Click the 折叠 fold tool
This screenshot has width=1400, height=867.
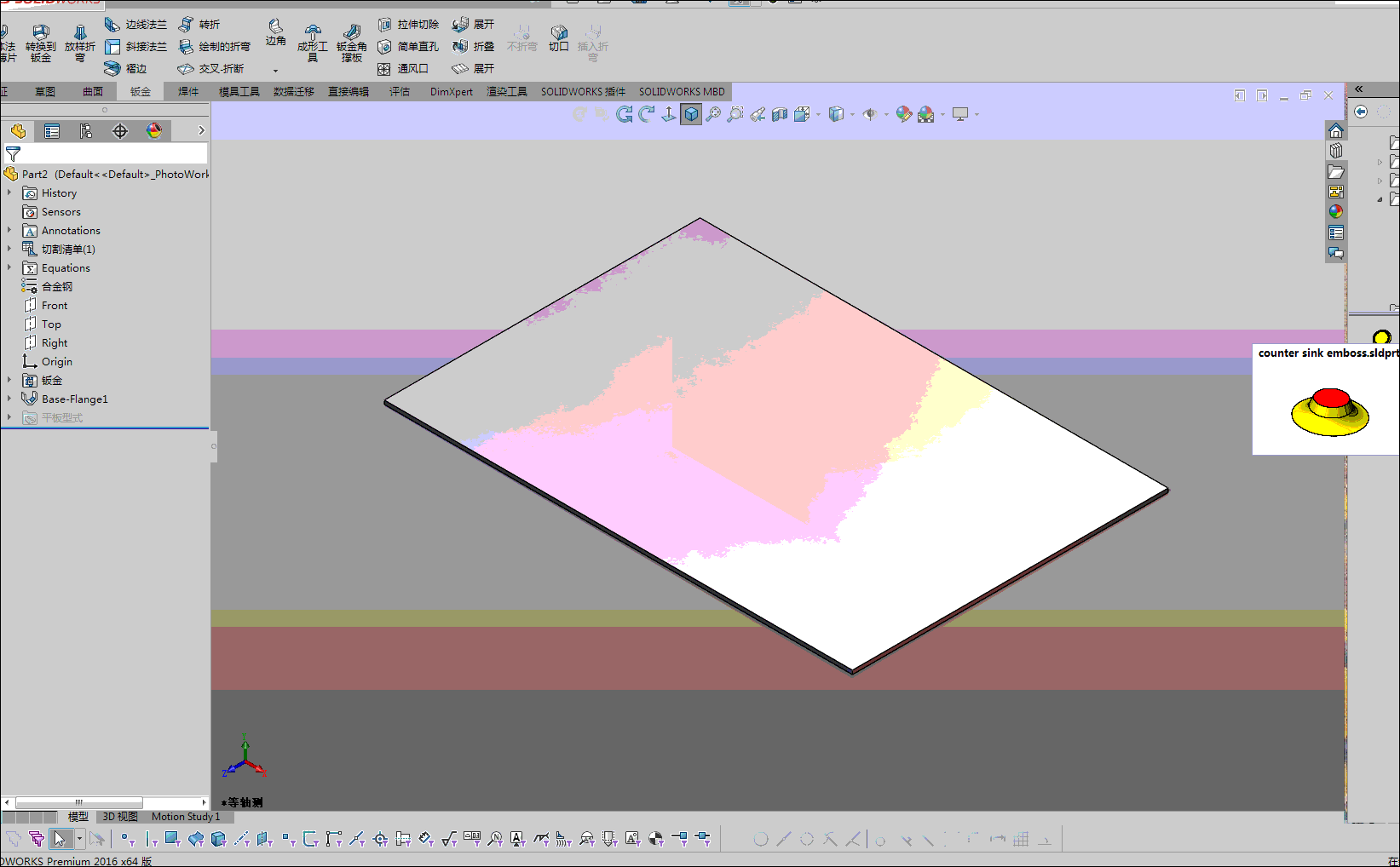pos(473,47)
